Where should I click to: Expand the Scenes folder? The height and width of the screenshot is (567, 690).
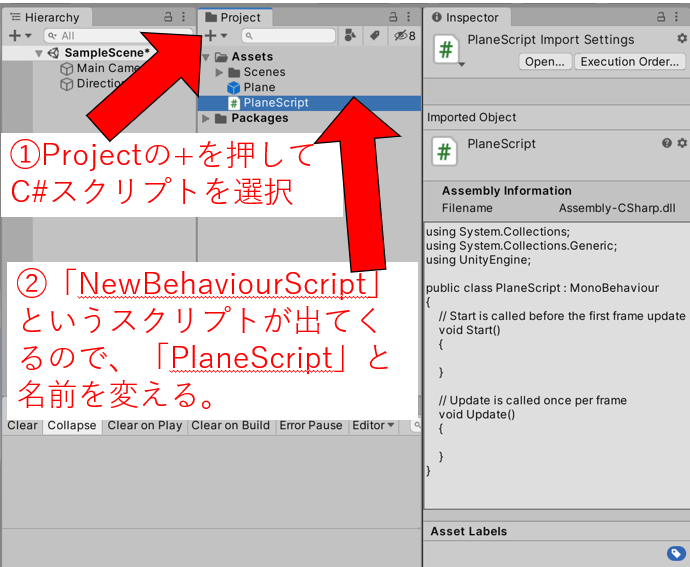coord(219,72)
